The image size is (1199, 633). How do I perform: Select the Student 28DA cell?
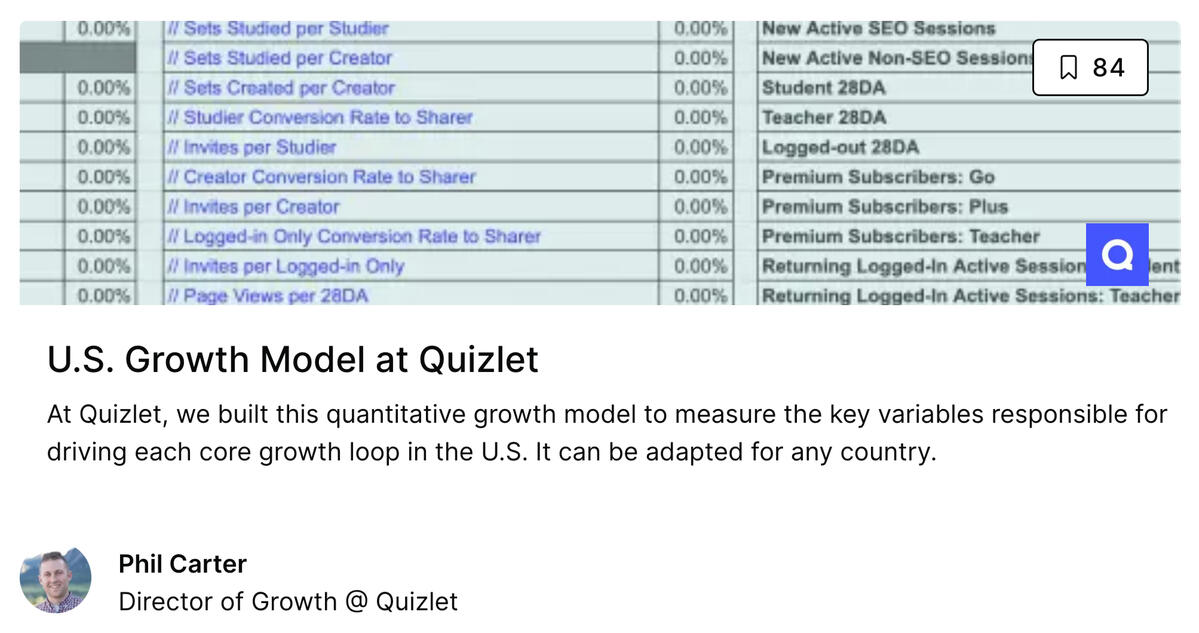[968, 88]
